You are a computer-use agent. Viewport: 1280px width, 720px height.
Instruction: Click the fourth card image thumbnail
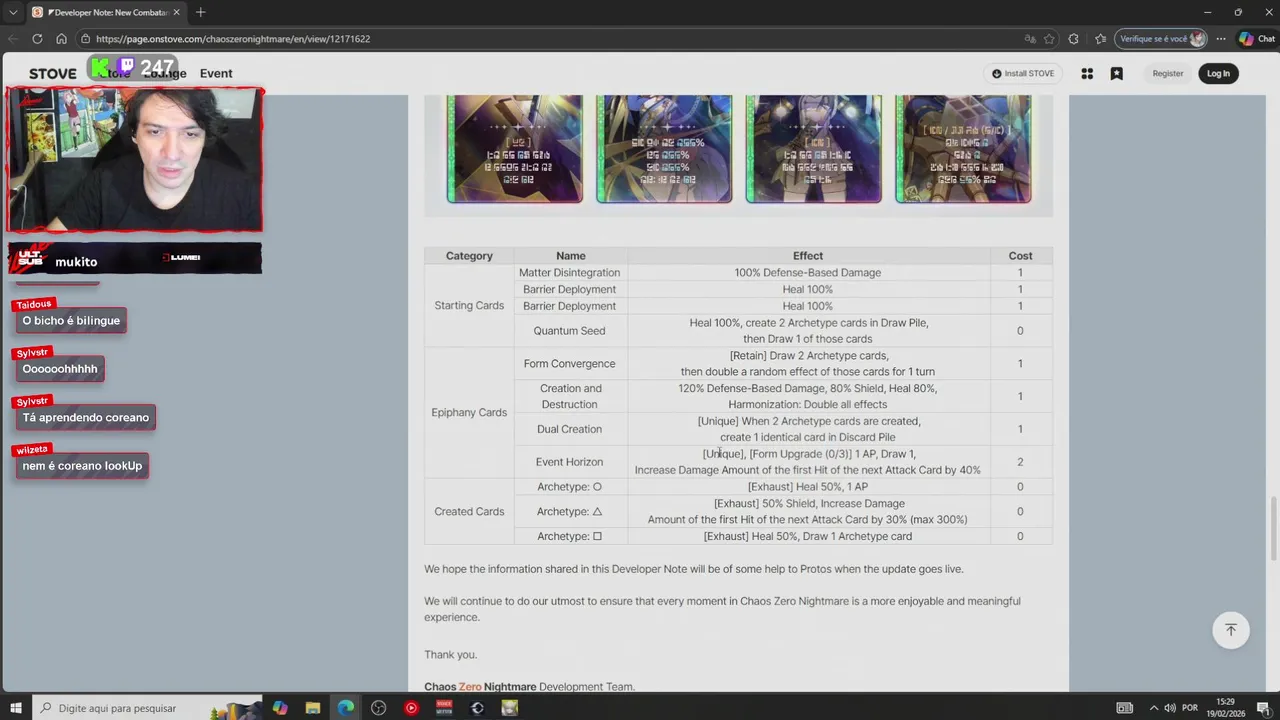[963, 148]
